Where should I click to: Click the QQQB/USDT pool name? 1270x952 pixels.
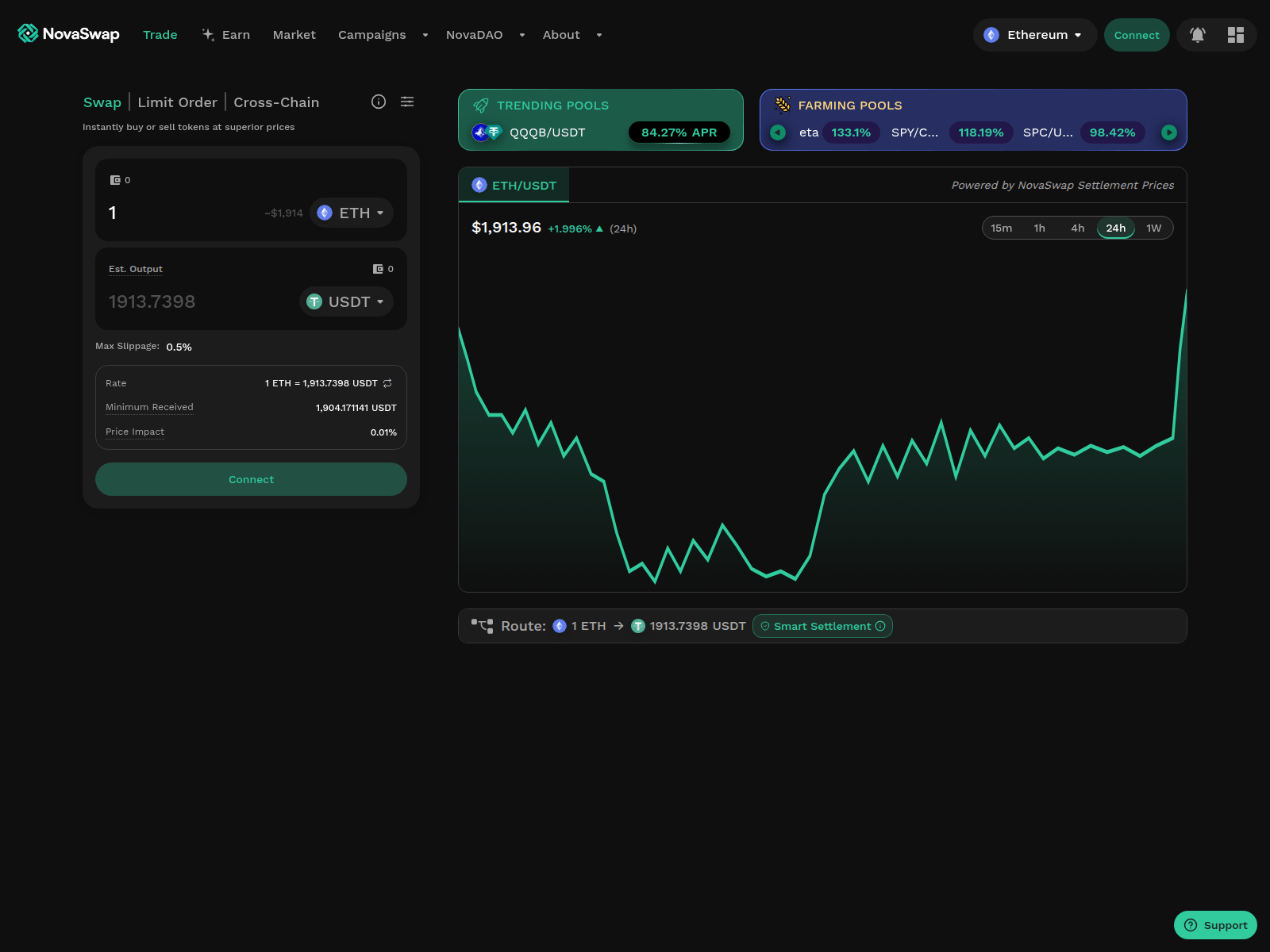point(548,132)
